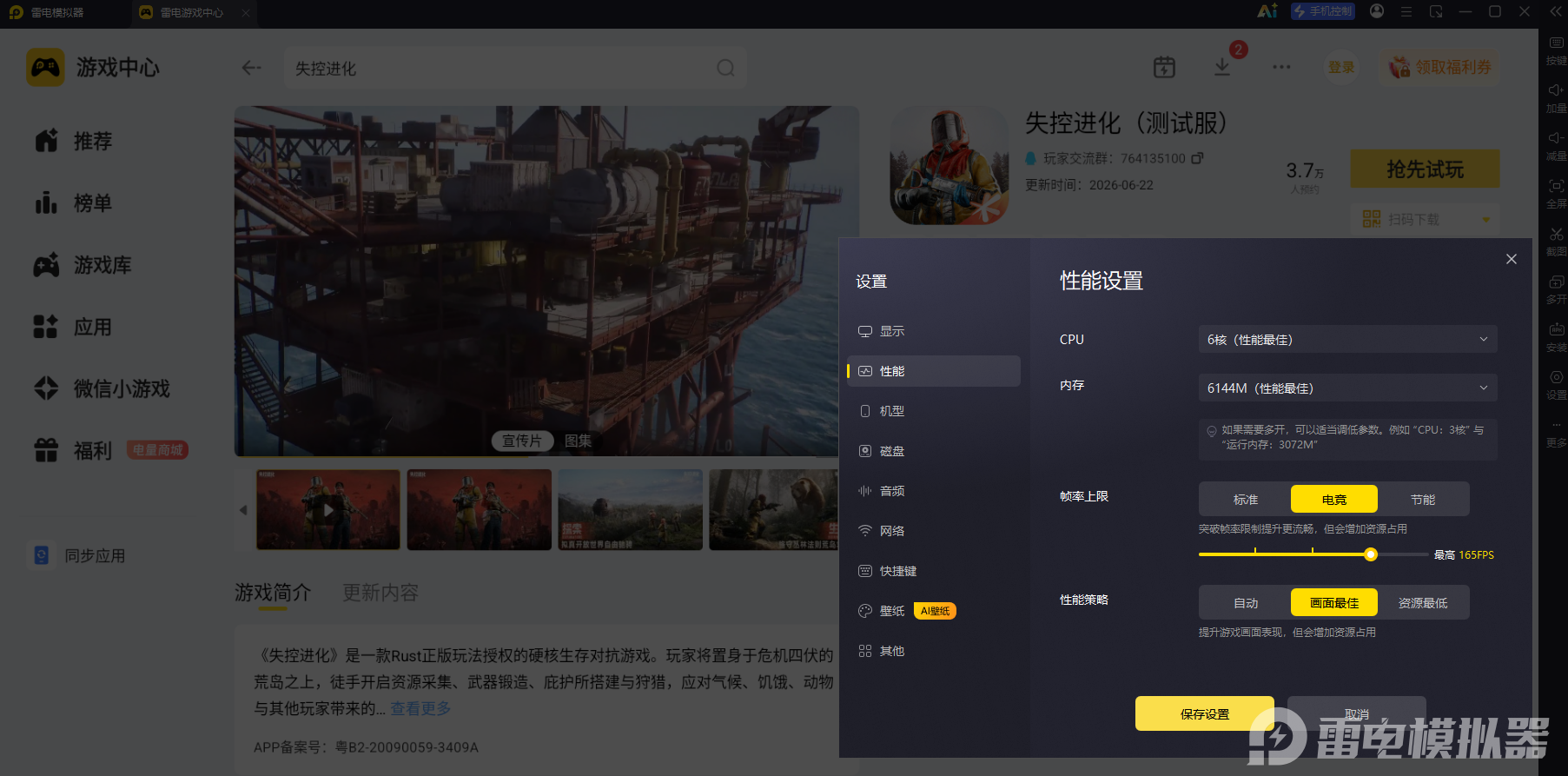The width and height of the screenshot is (1568, 776).
Task: Switch media view to 宣传片
Action: [522, 441]
